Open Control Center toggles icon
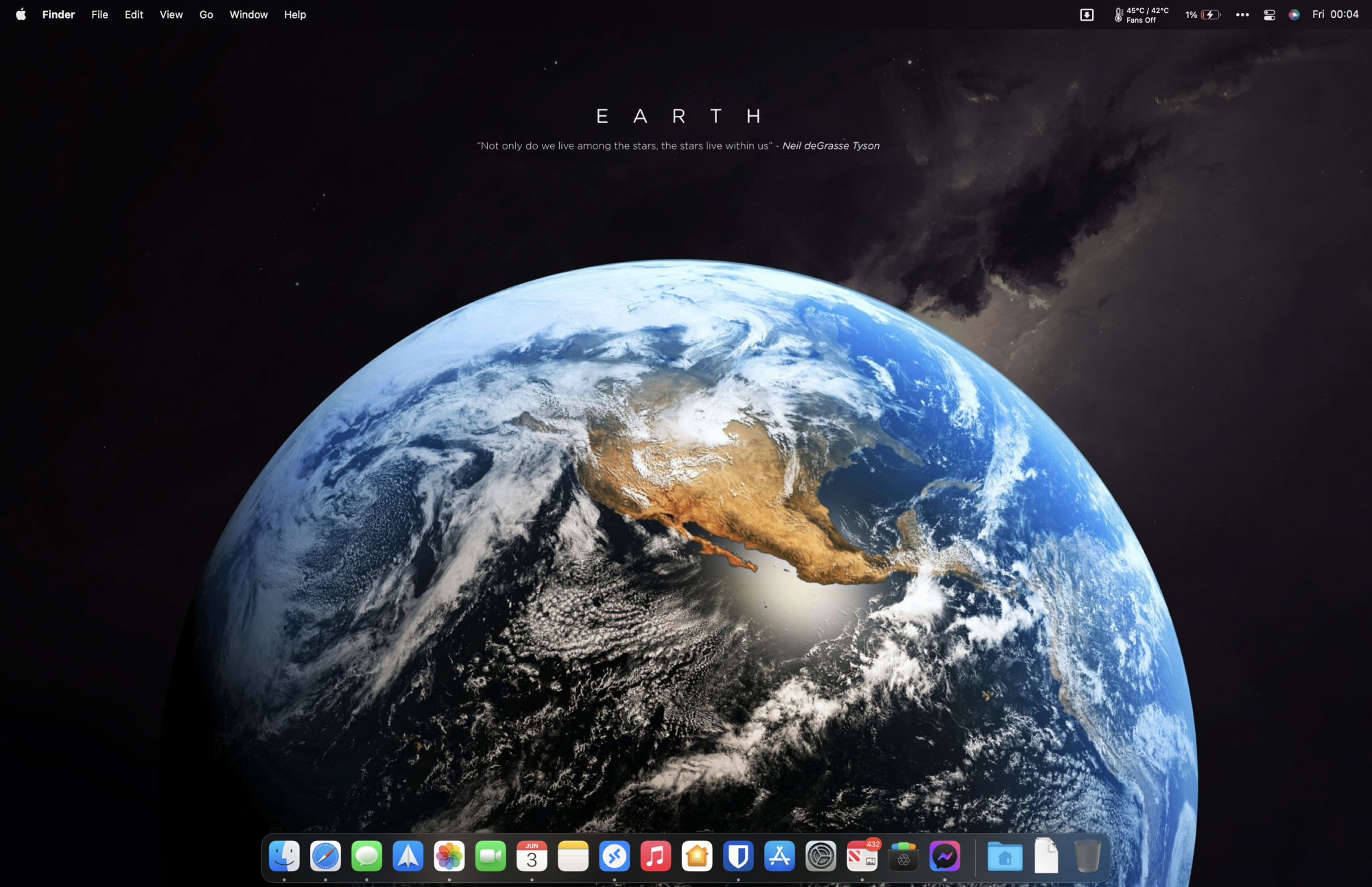This screenshot has width=1372, height=887. tap(1269, 14)
